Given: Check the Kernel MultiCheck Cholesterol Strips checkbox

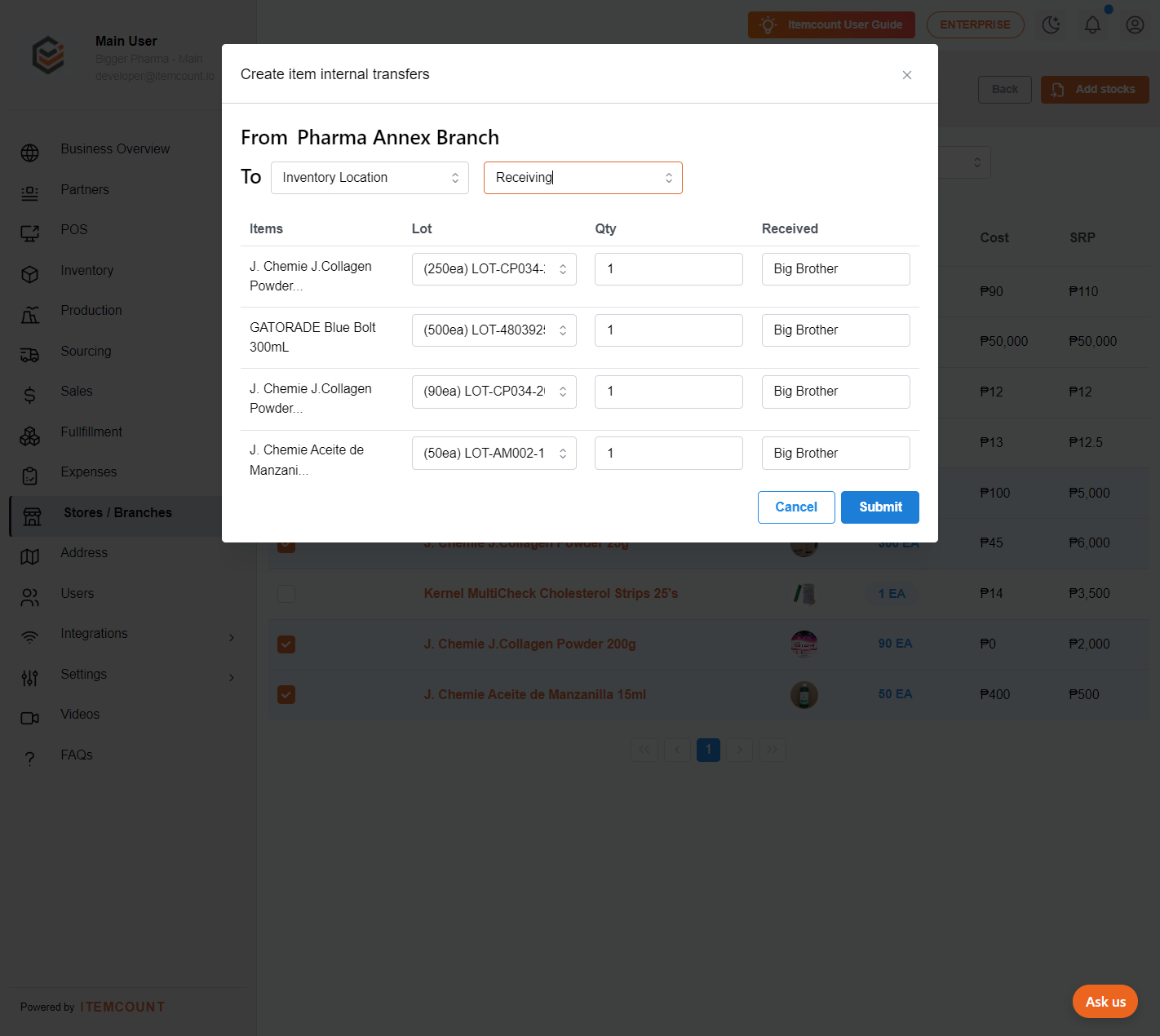Looking at the screenshot, I should 286,594.
